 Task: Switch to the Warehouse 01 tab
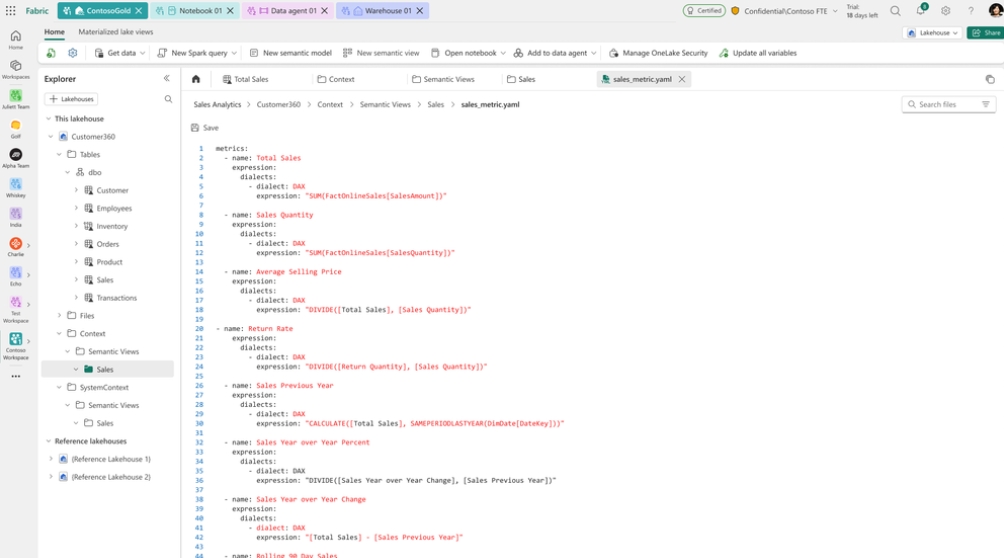(x=382, y=11)
